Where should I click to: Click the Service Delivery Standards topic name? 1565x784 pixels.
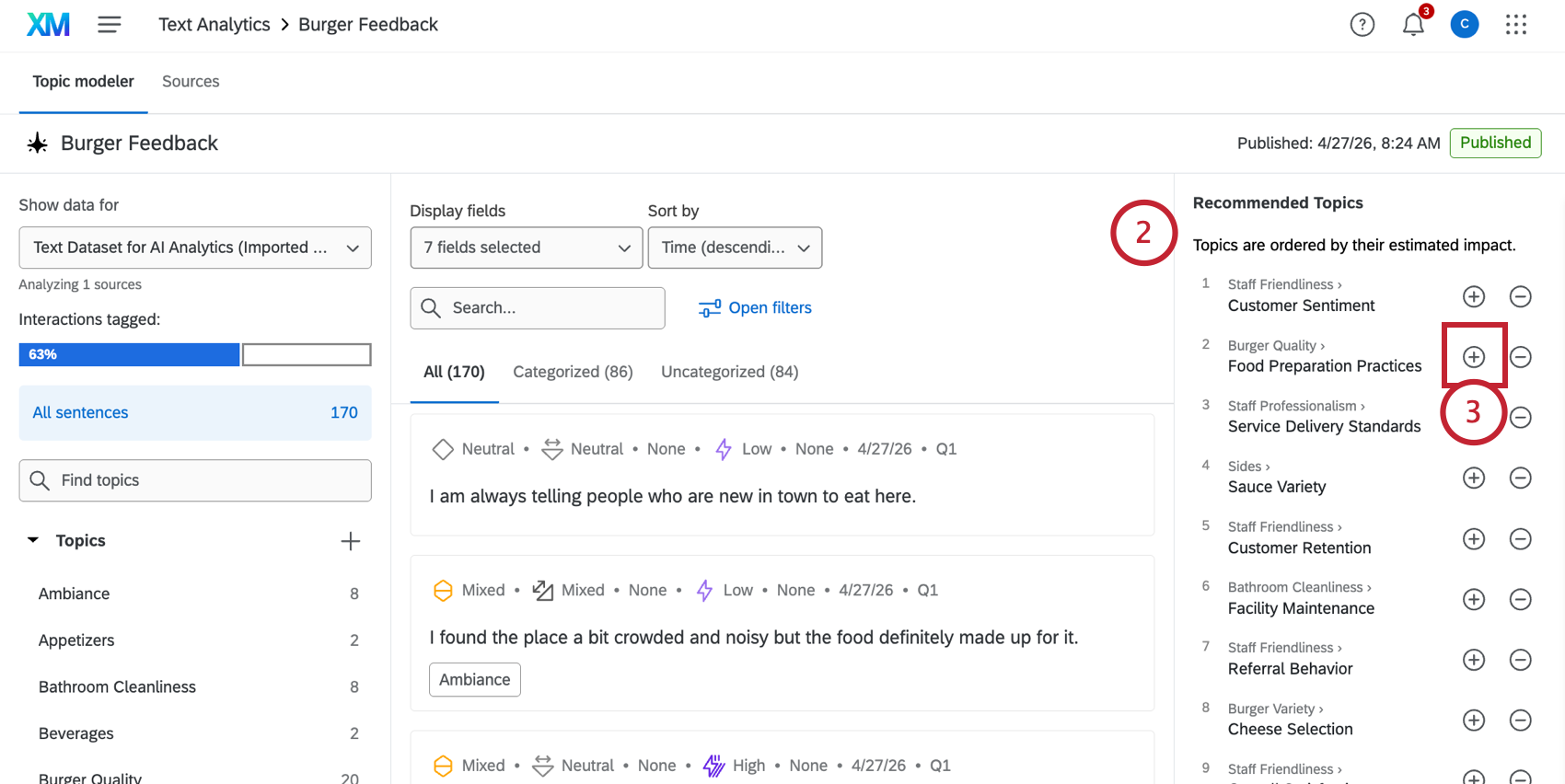(x=1325, y=427)
